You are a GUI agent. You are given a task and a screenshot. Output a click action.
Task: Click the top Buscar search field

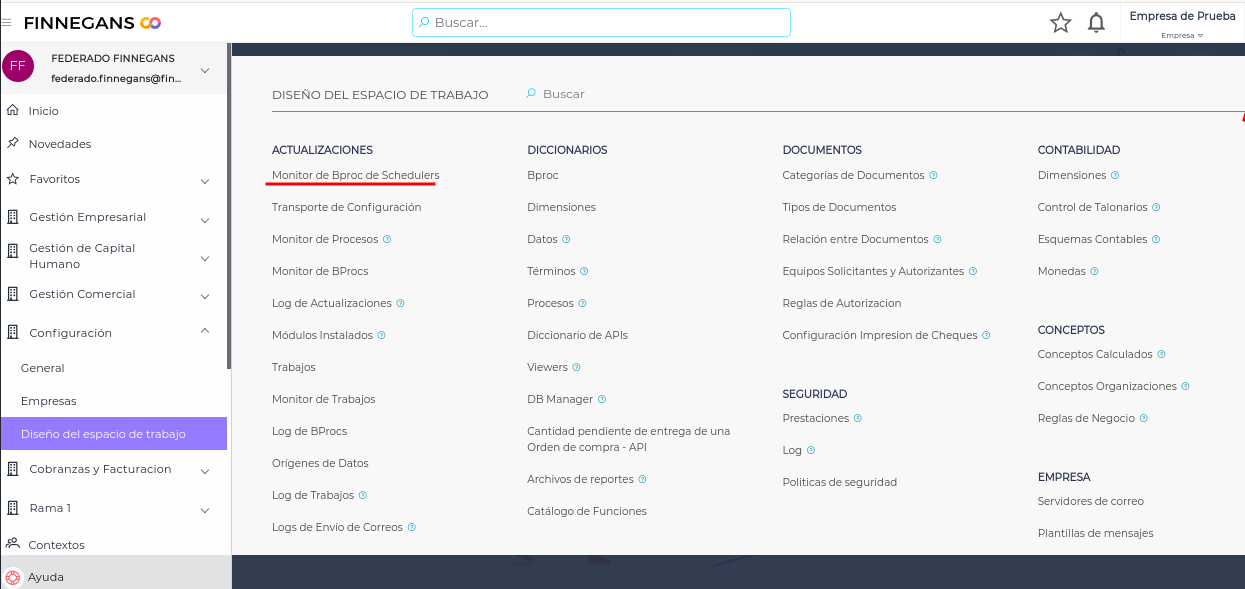(601, 22)
